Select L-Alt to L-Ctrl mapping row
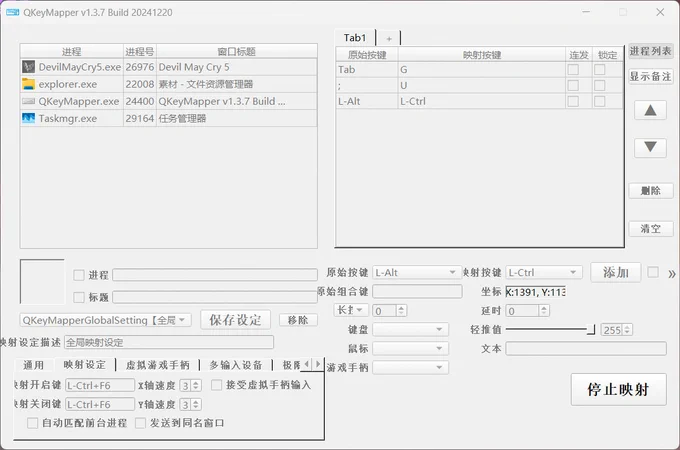 (479, 101)
